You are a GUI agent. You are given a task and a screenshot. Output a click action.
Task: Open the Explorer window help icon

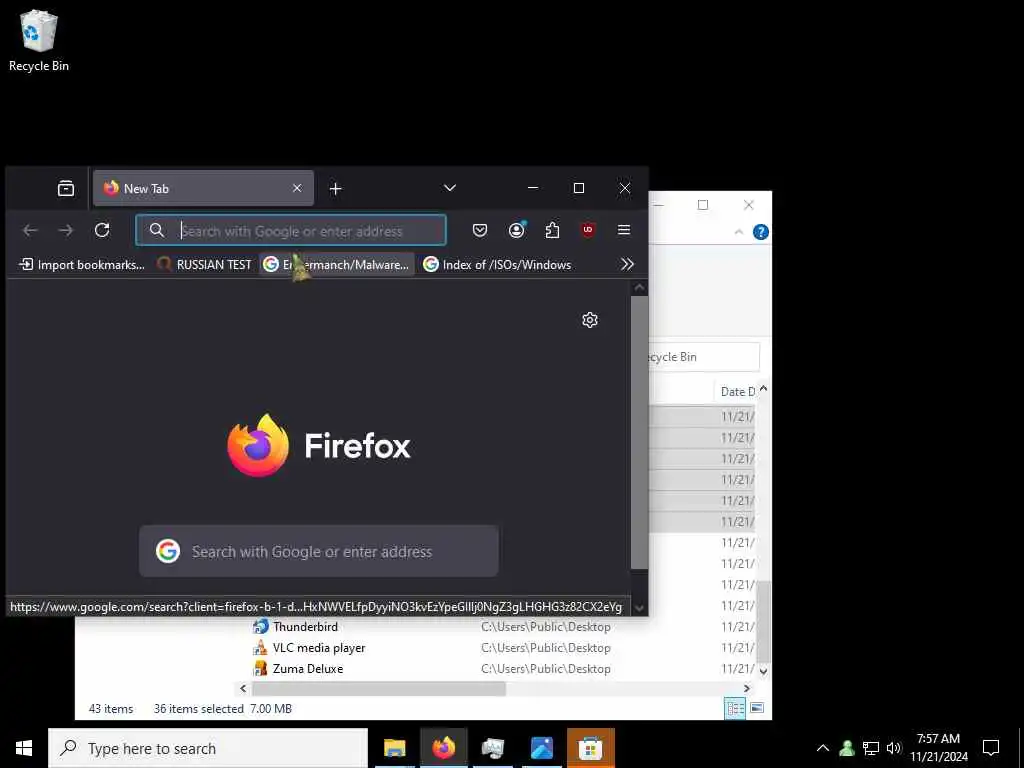click(x=761, y=232)
